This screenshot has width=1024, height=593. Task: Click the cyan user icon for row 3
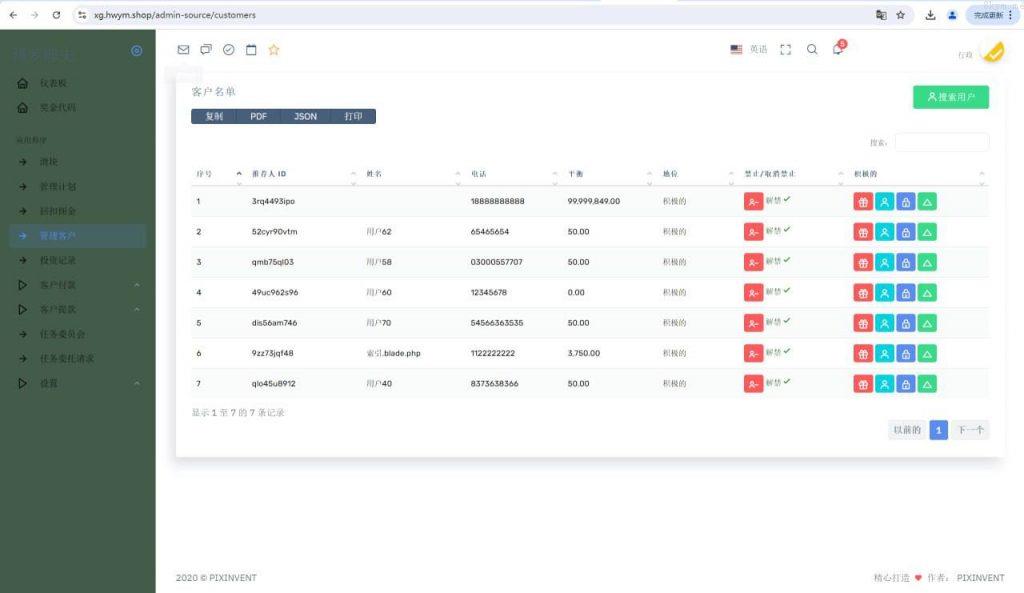click(x=885, y=262)
